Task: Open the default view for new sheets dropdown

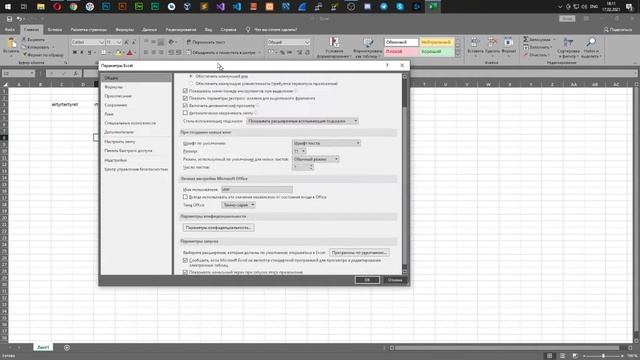Action: [x=316, y=159]
